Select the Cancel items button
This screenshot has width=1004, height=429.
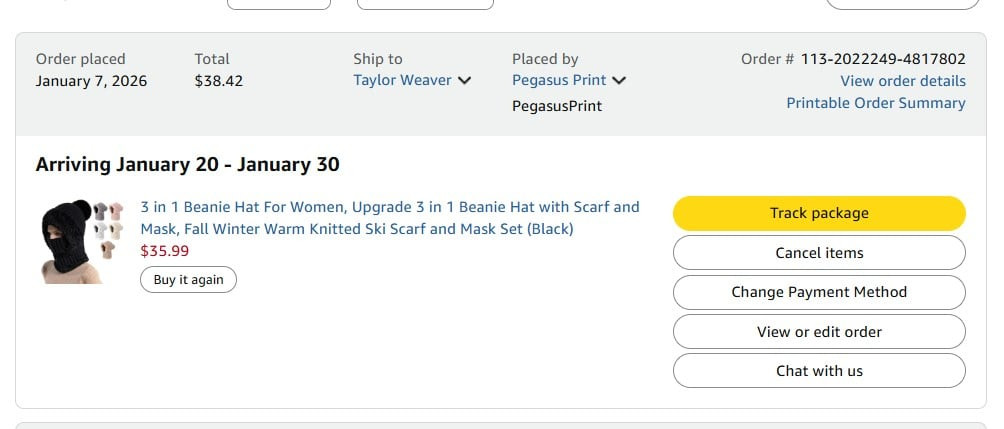coord(818,253)
